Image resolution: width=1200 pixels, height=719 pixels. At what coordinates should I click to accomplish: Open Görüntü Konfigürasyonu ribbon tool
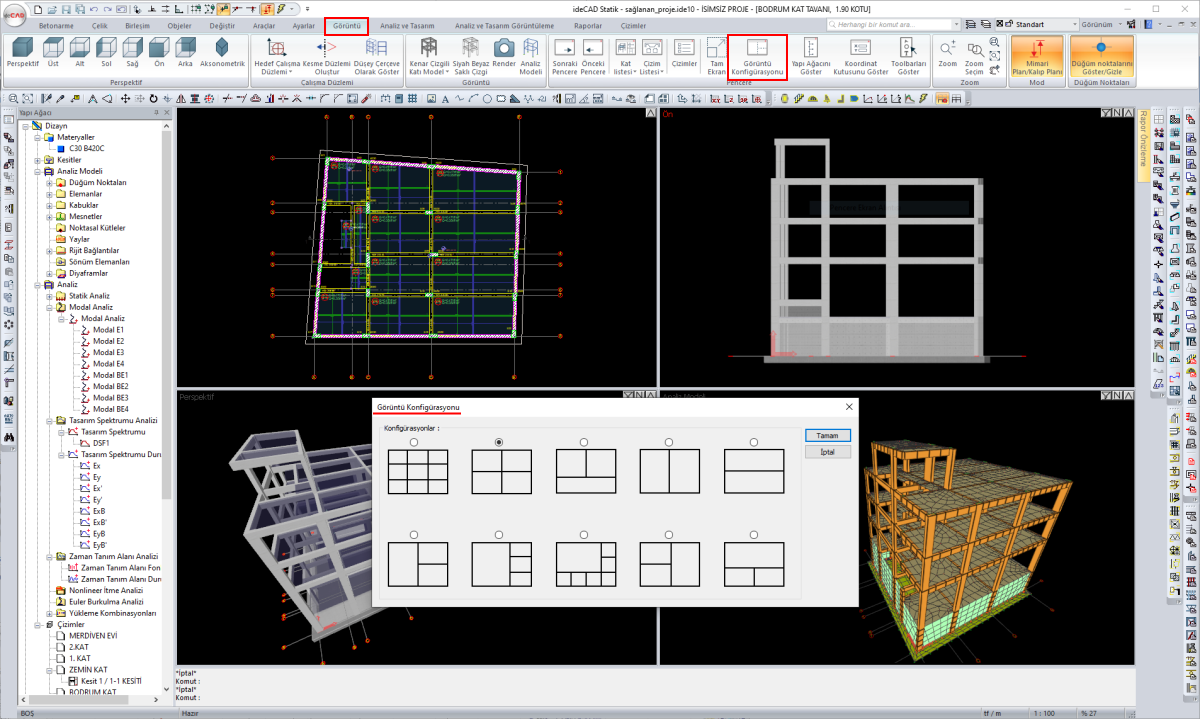click(x=757, y=48)
